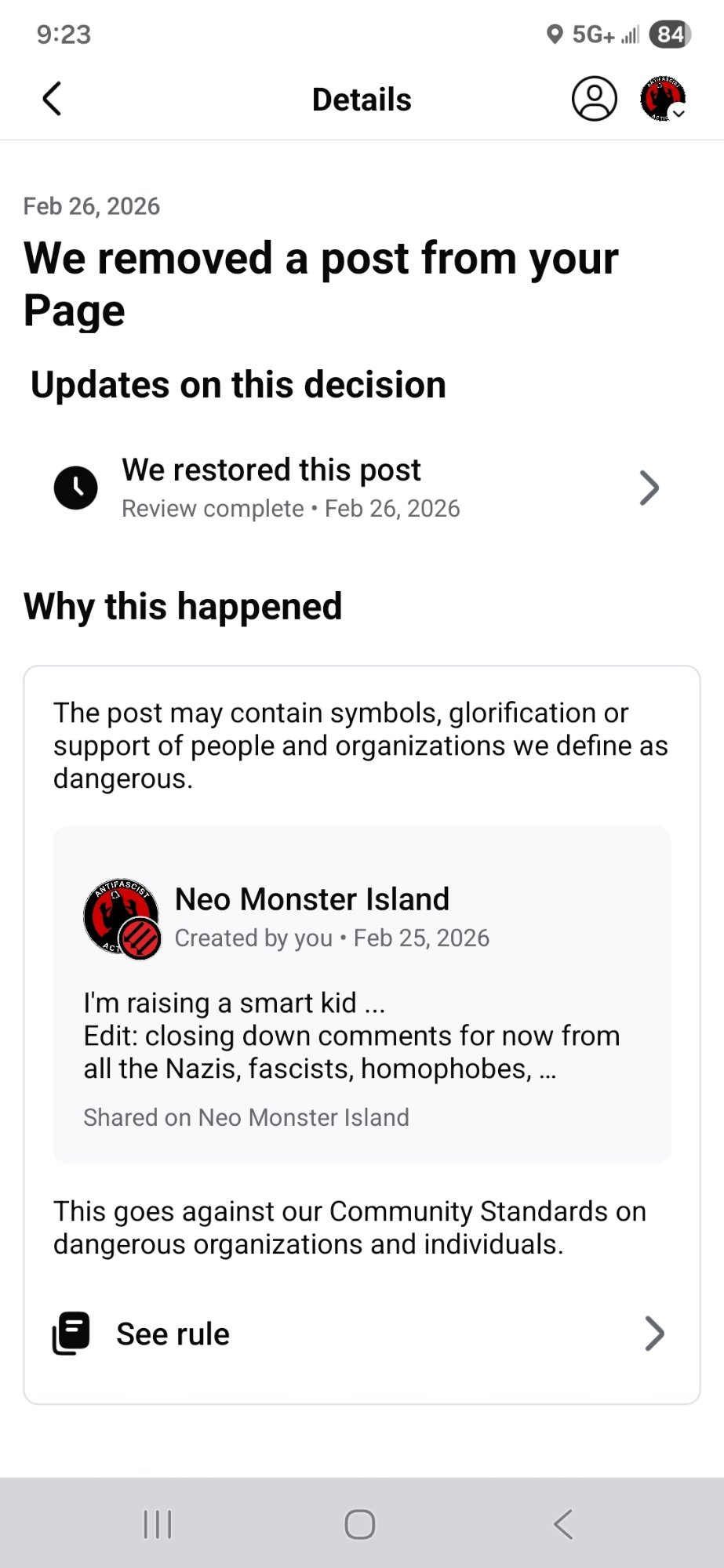Tap the clock icon beside restored post
724x1568 pixels.
click(75, 488)
